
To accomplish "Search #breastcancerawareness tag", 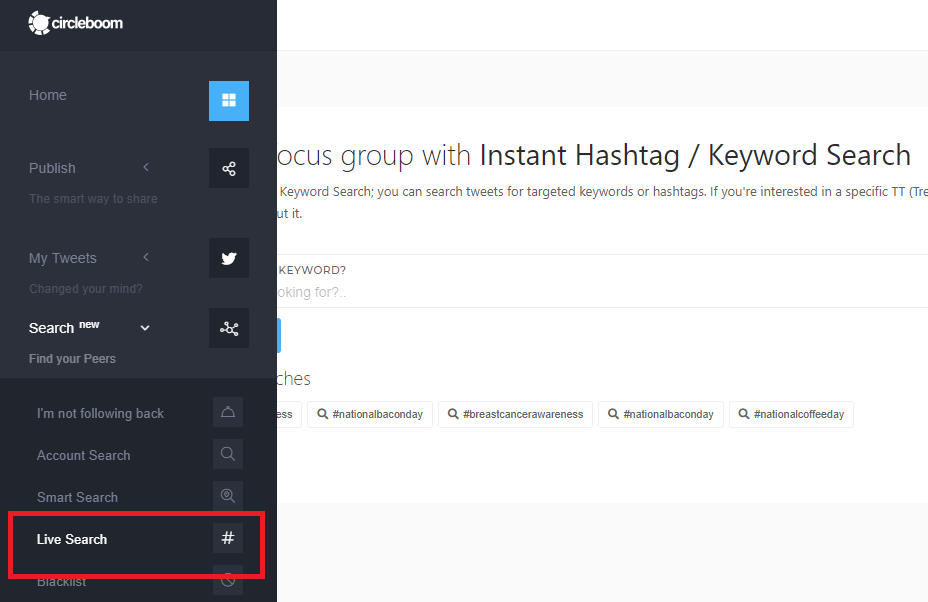I will click(515, 414).
